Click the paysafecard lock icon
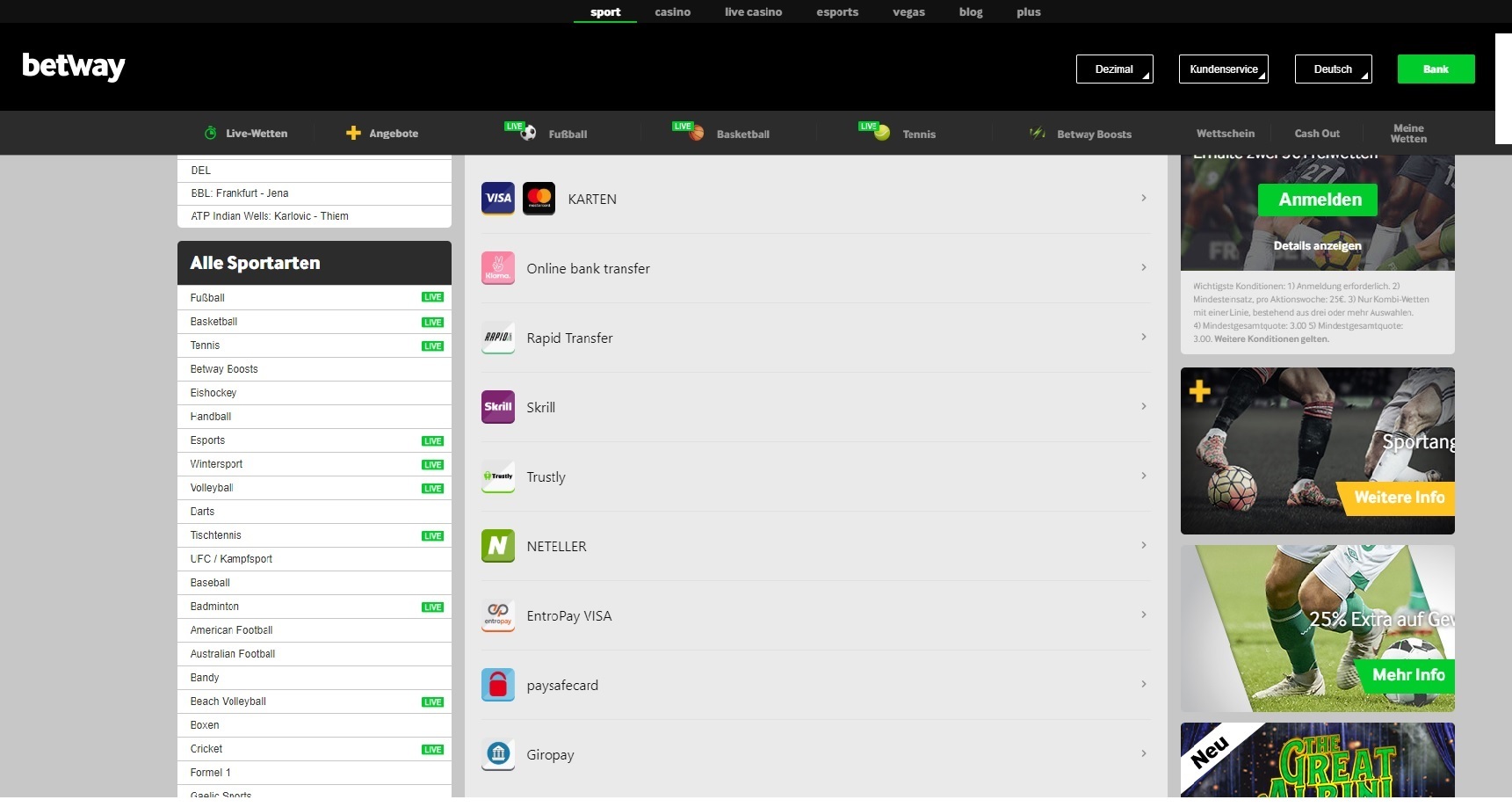The height and width of the screenshot is (807, 1512). coord(498,685)
